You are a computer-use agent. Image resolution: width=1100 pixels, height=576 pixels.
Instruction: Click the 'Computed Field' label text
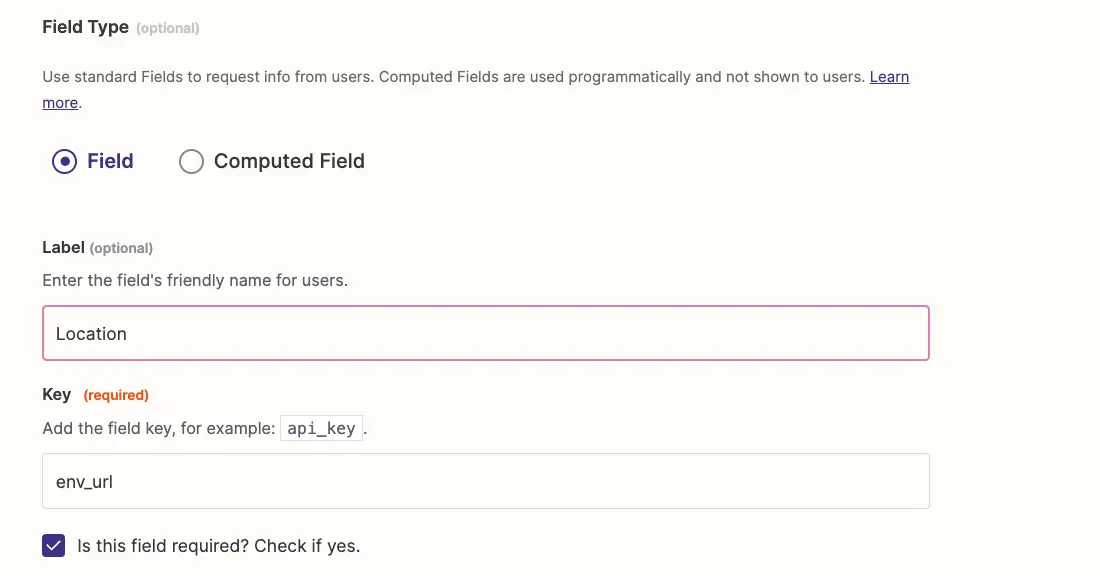point(289,161)
